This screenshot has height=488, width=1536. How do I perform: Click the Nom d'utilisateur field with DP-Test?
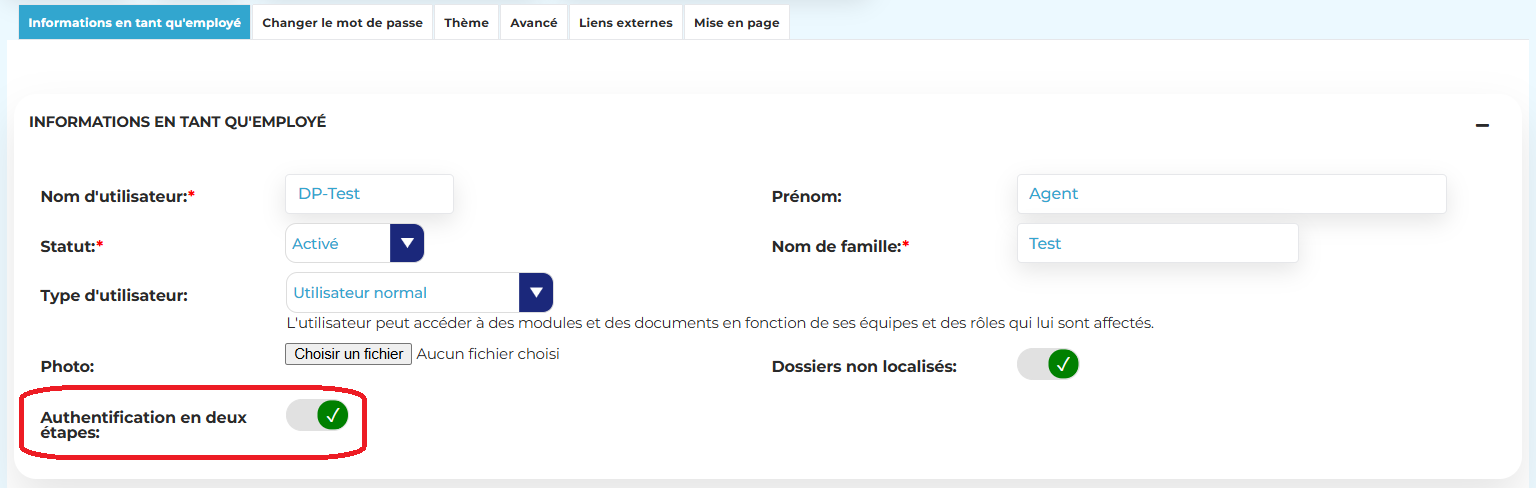369,194
